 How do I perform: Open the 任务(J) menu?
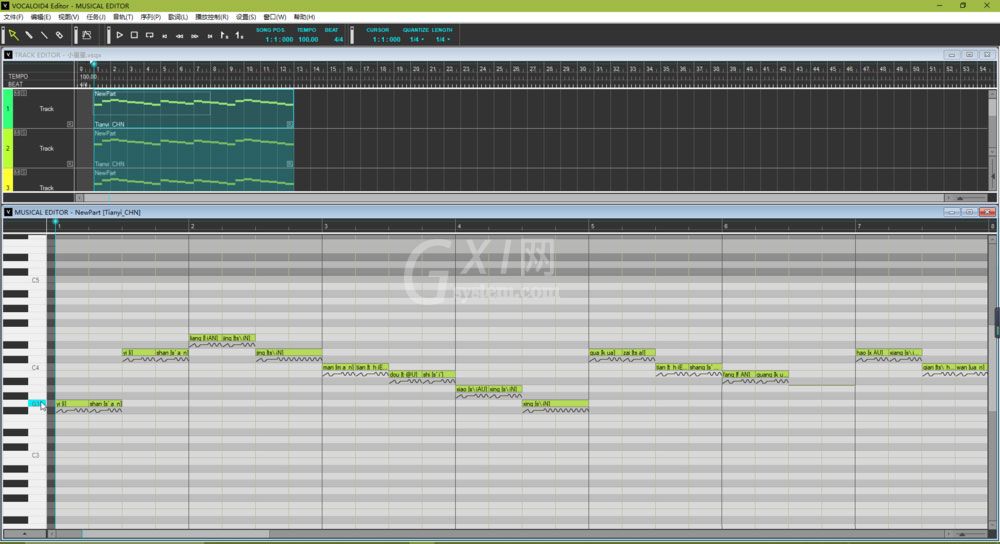96,17
